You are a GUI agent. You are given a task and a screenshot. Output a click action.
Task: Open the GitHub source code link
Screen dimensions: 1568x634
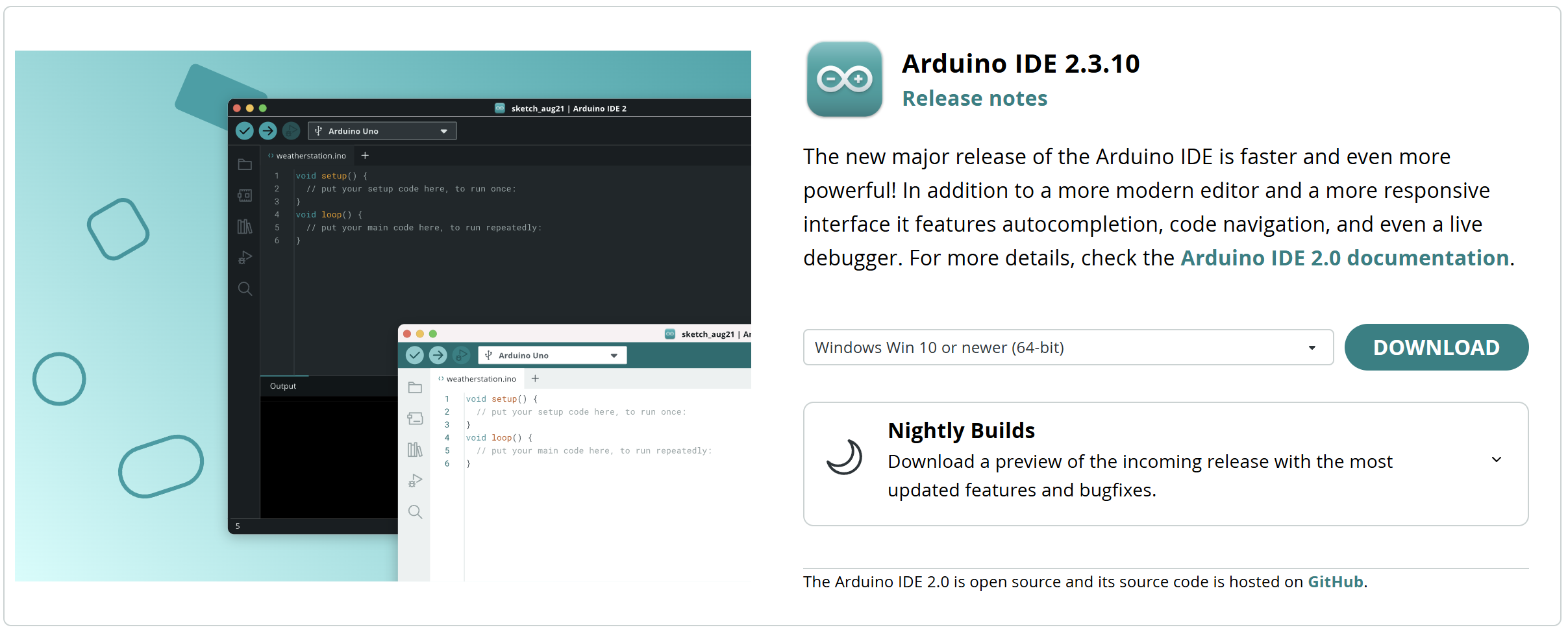[1335, 581]
